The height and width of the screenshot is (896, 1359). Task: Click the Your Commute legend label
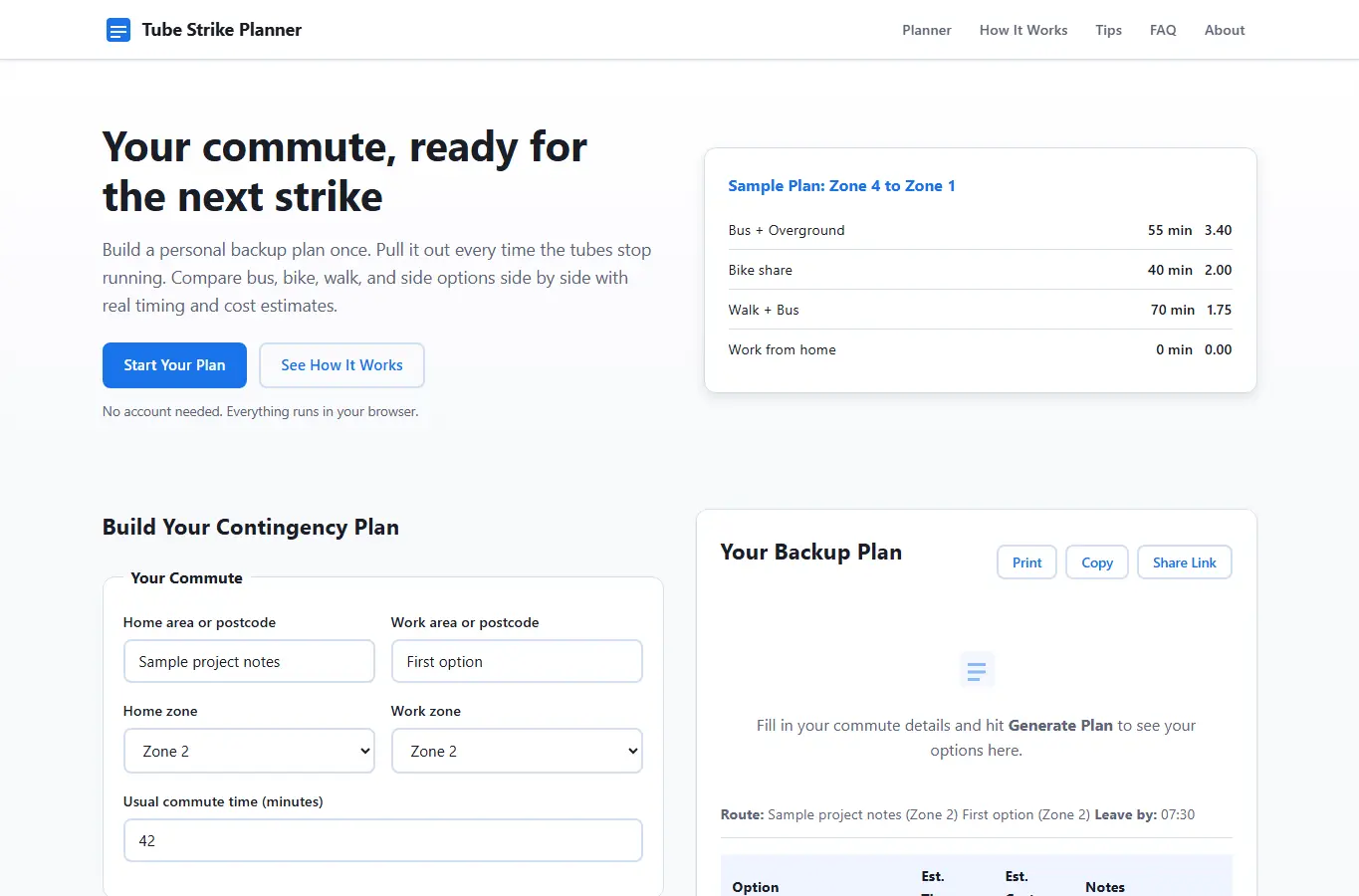point(186,578)
